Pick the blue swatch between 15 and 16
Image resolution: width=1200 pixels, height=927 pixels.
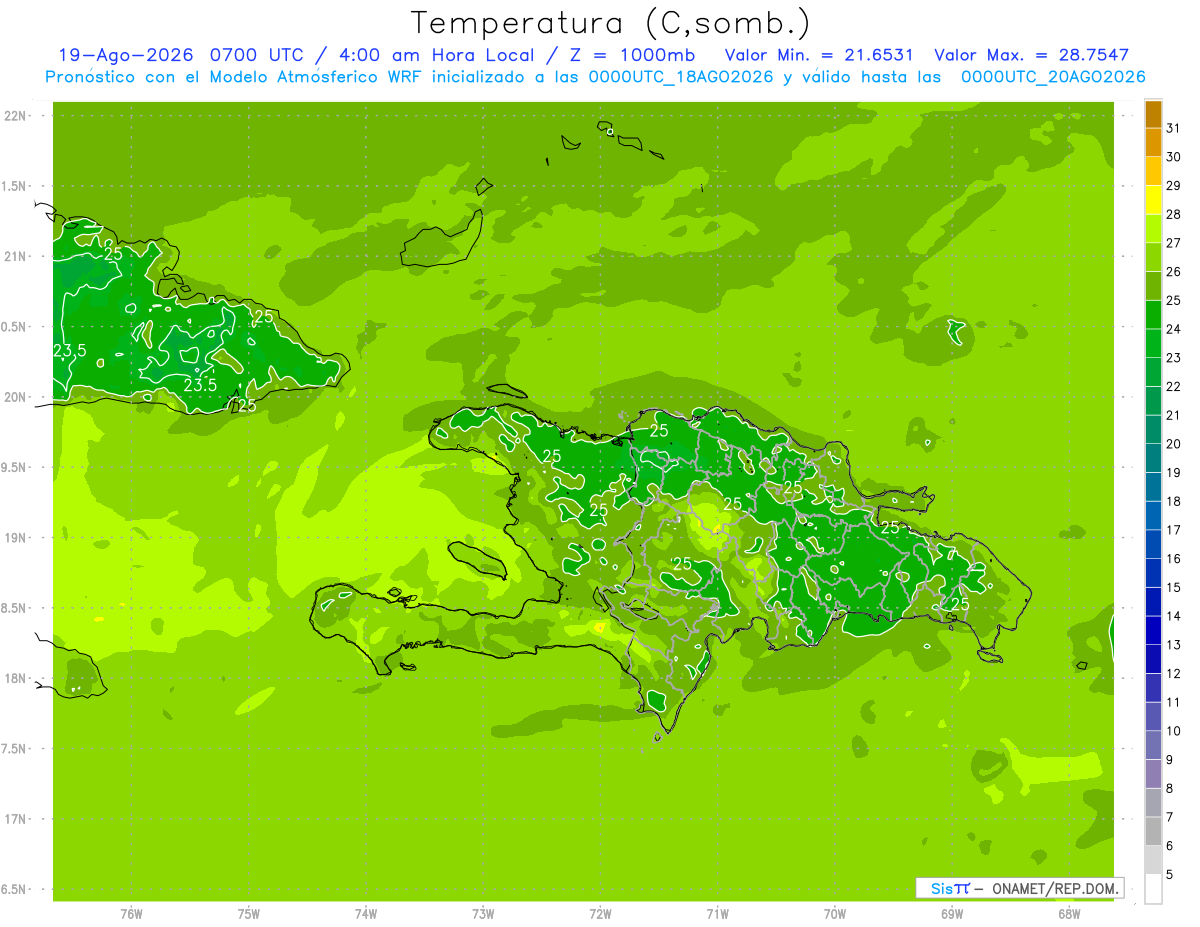(1153, 573)
